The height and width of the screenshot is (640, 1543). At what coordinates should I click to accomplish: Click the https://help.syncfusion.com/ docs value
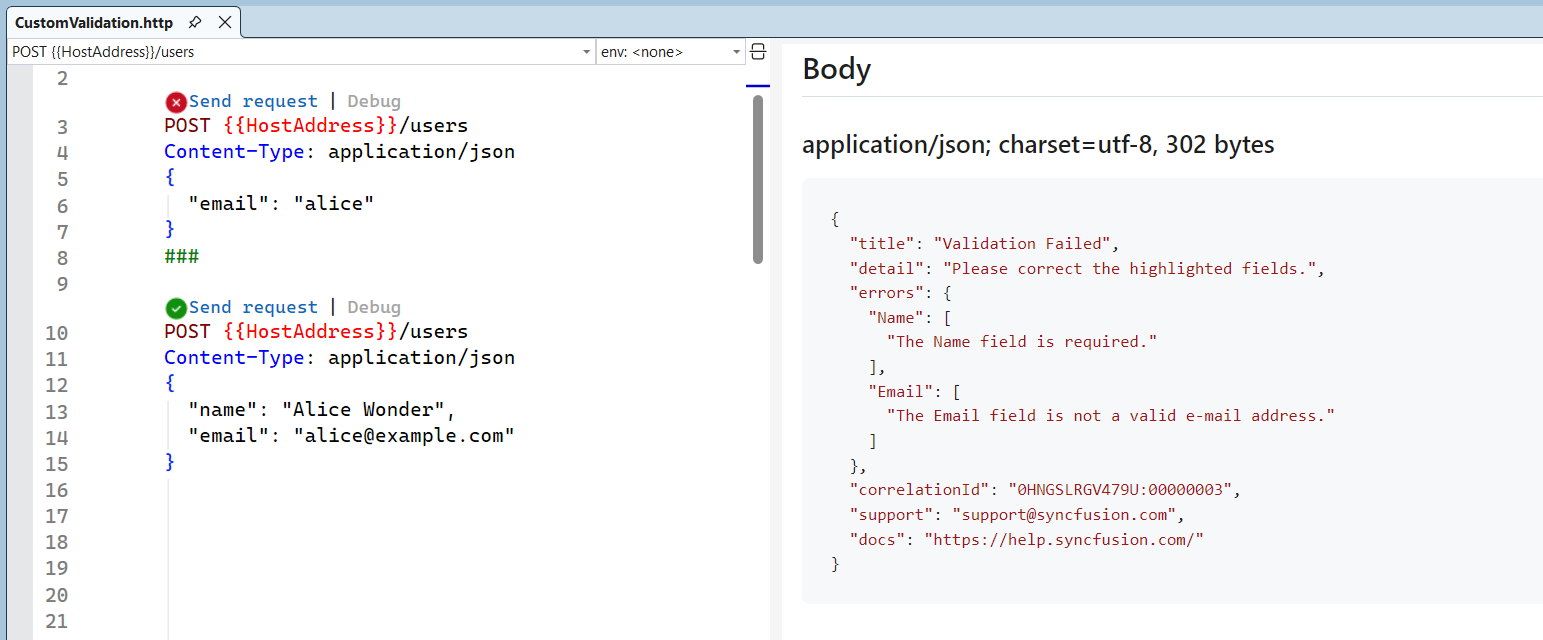[1063, 539]
